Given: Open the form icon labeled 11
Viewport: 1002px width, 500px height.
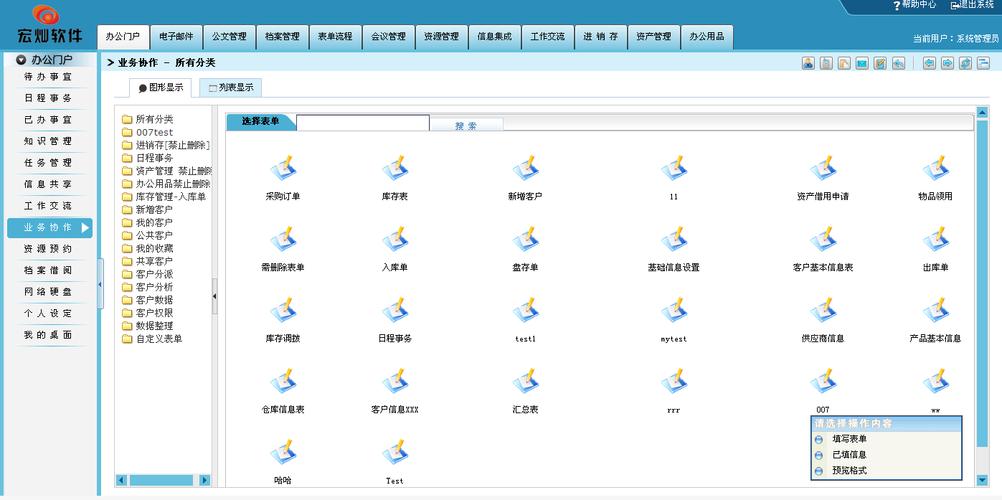Looking at the screenshot, I should click(674, 169).
